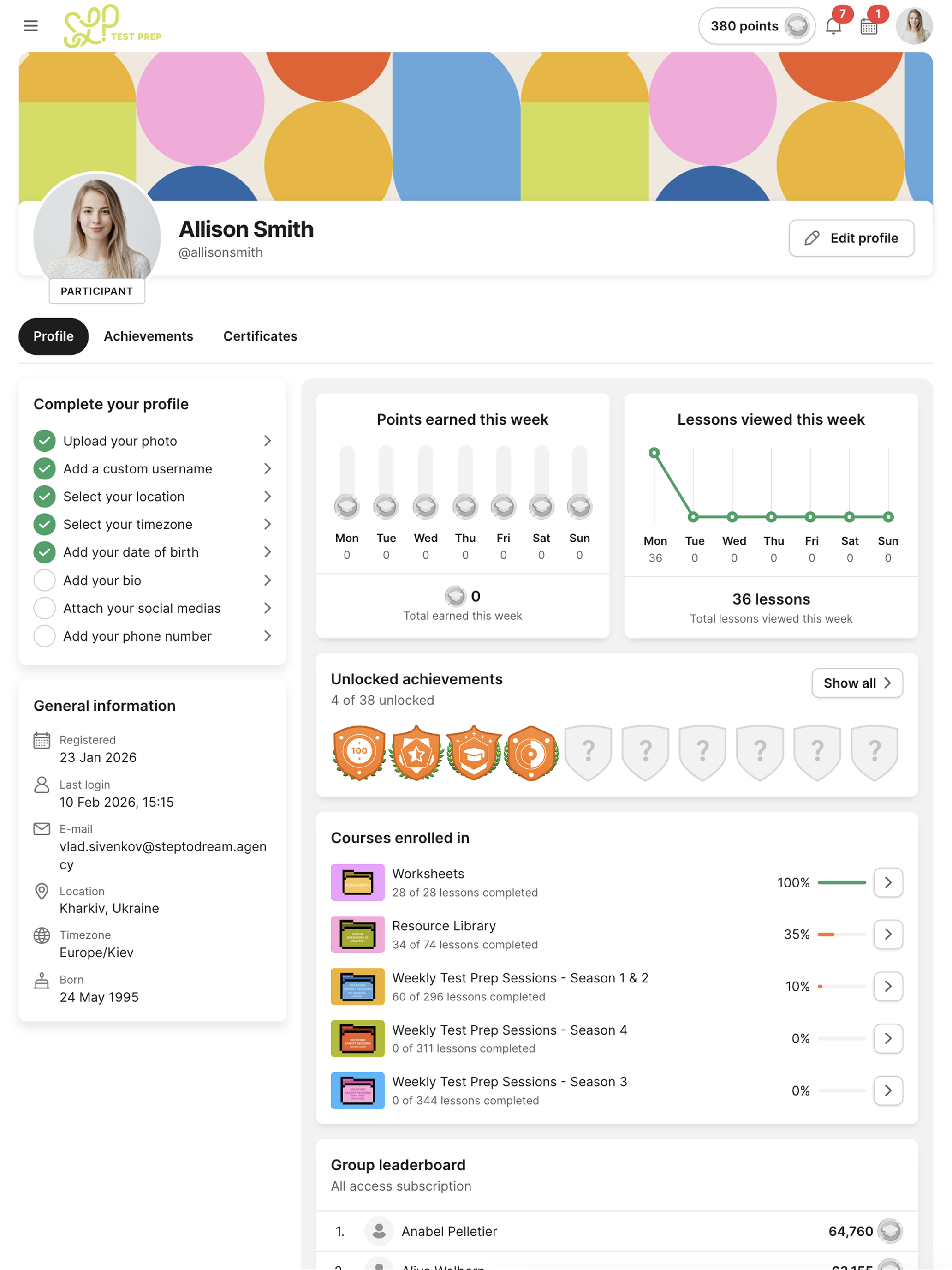Click the E-mail envelope icon
Screen dimensions: 952x1270
pyautogui.click(x=42, y=829)
